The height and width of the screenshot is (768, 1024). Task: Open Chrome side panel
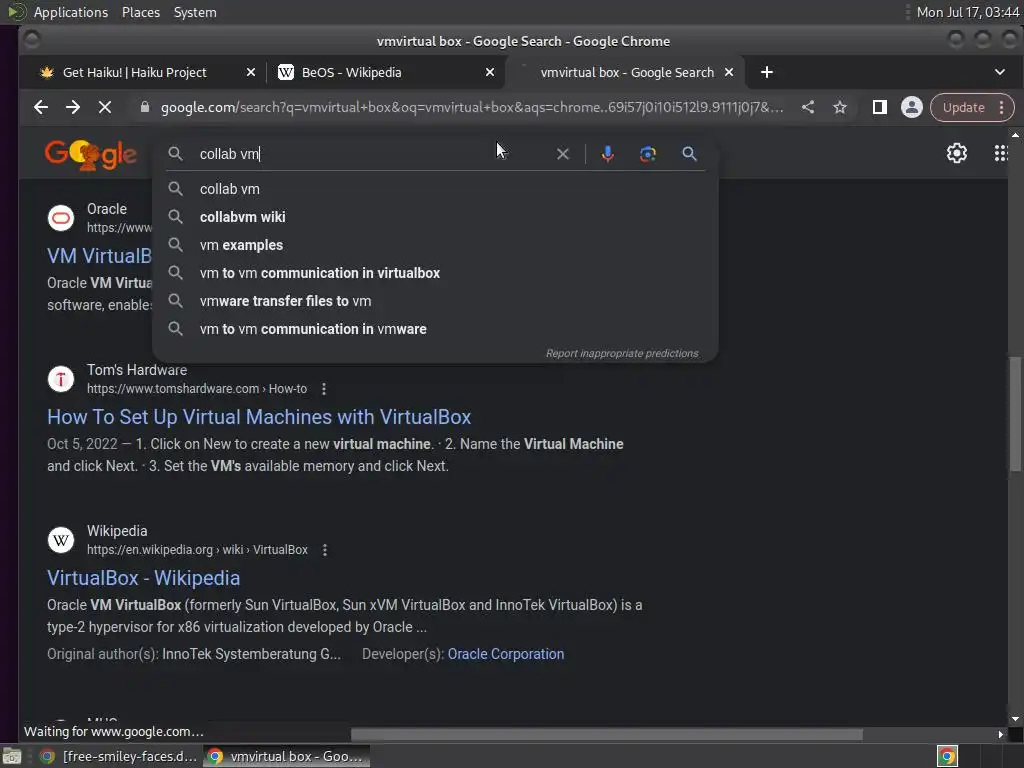point(880,107)
